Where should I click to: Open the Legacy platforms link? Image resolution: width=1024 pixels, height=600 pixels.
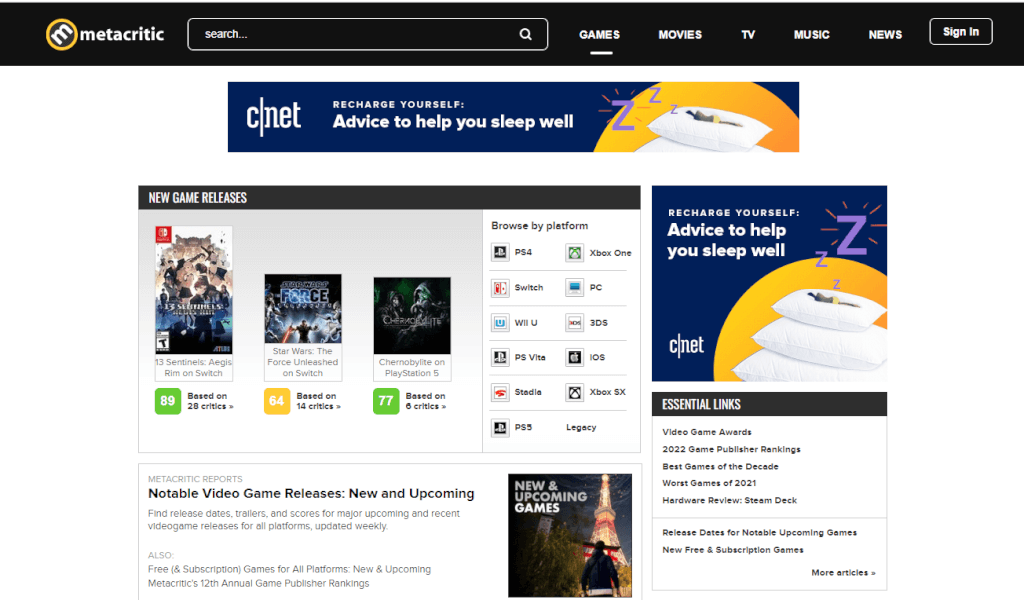click(x=581, y=428)
